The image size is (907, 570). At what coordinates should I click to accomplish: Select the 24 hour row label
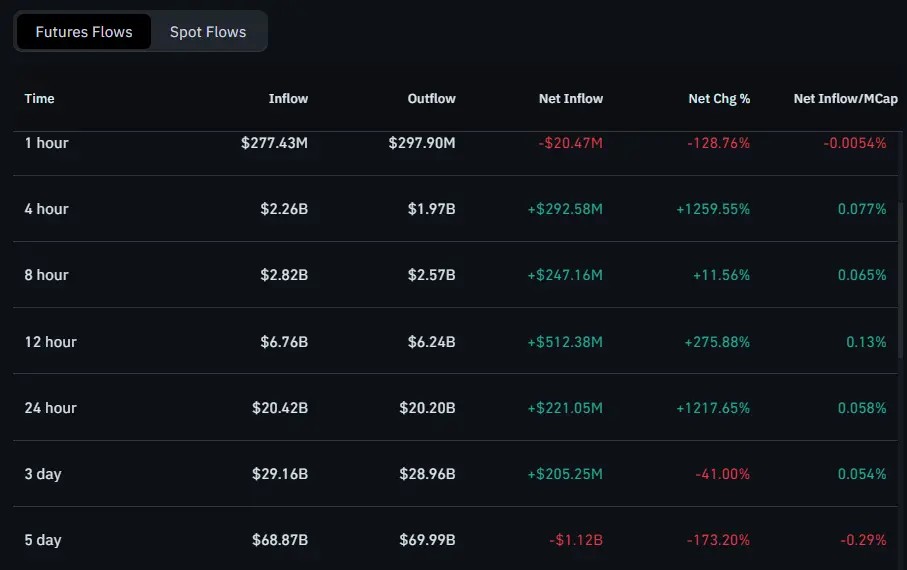51,408
